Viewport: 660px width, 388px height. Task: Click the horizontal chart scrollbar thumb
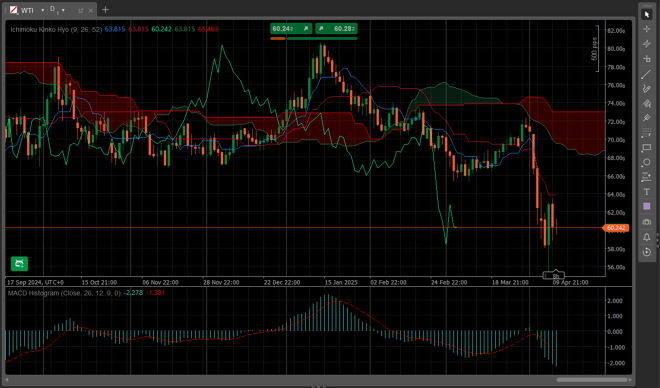(592, 380)
